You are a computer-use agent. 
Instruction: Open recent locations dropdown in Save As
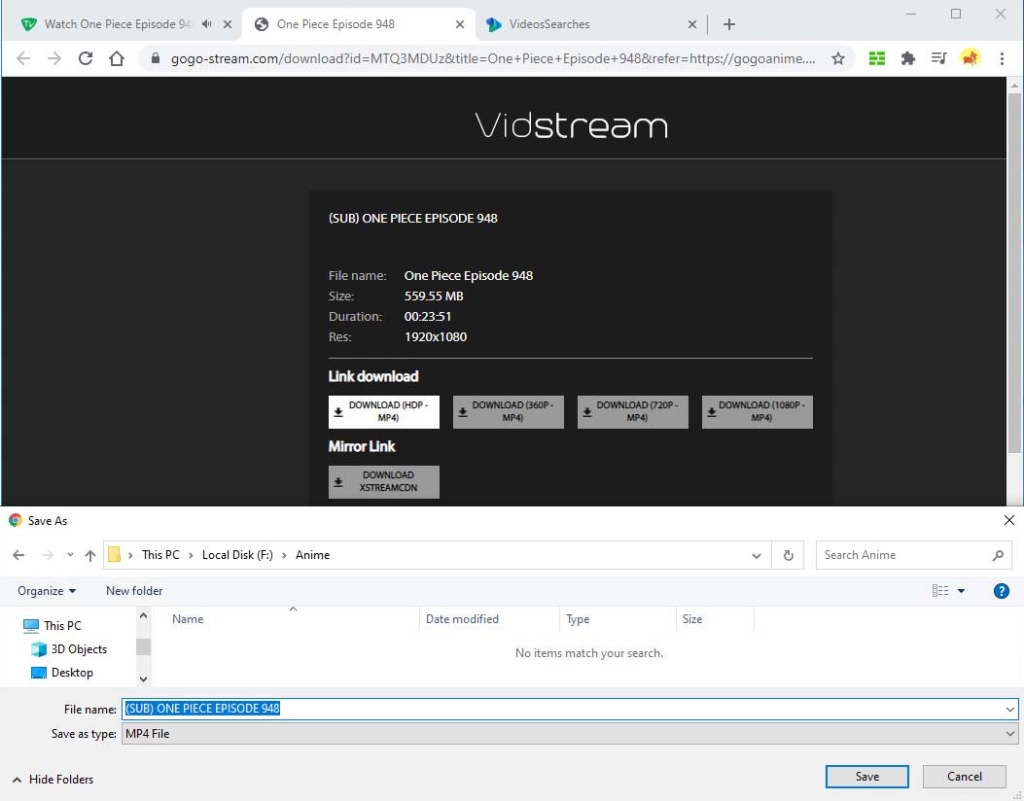click(70, 555)
